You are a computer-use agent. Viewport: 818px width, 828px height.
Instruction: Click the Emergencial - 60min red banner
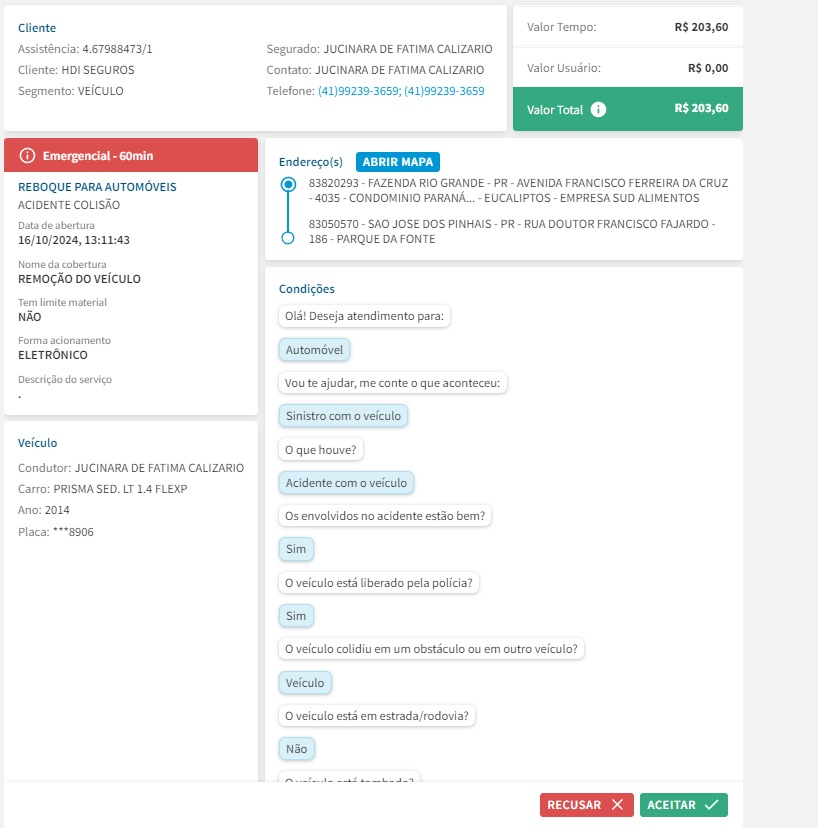pyautogui.click(x=131, y=155)
